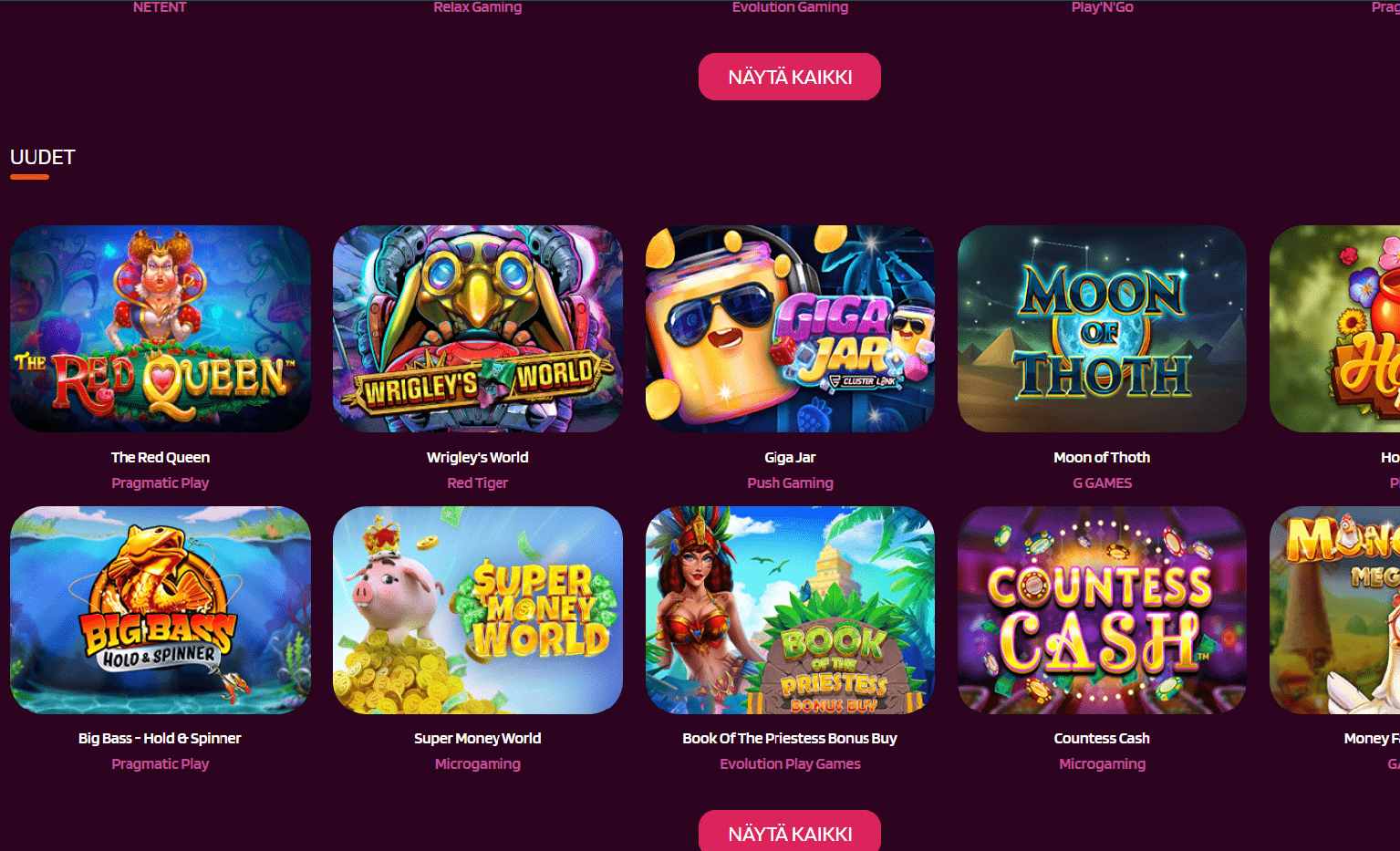Select the Countess Cash game tile

pos(1102,610)
